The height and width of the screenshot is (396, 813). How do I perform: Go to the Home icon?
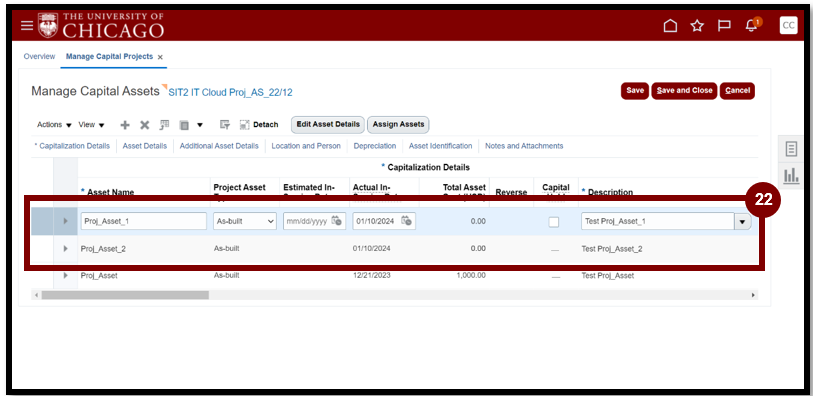point(670,26)
